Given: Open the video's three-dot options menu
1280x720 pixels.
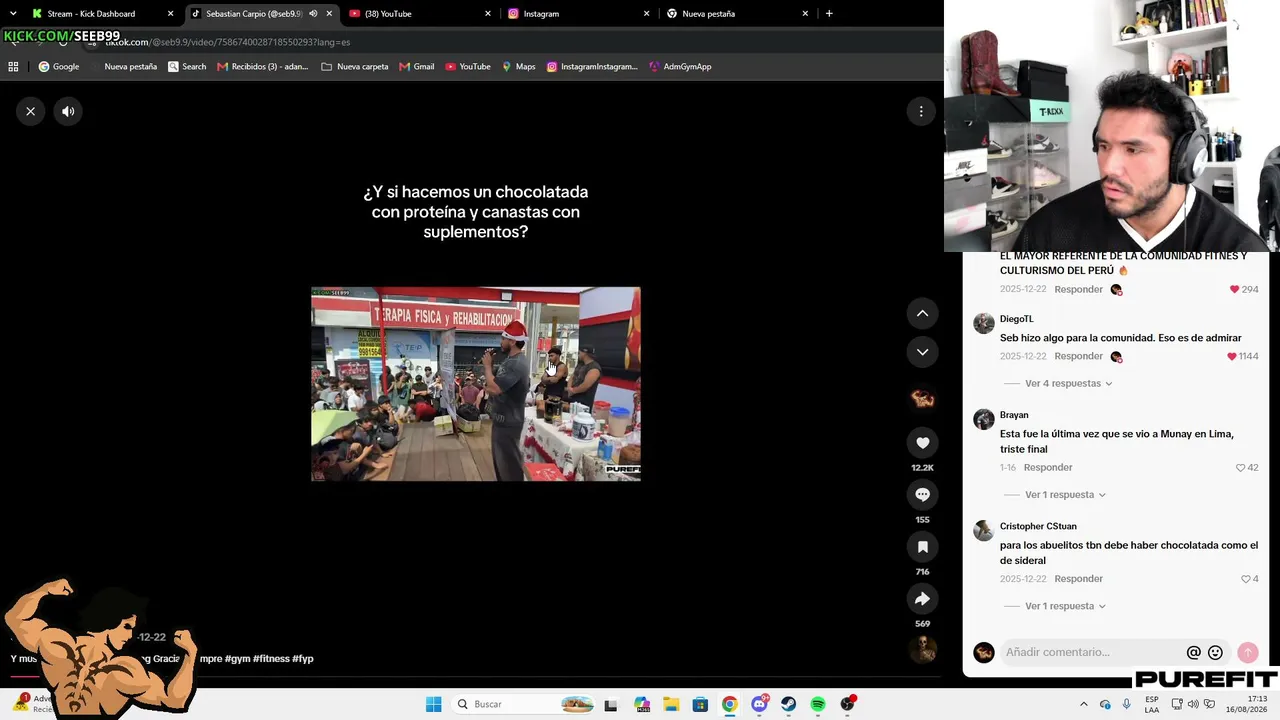Looking at the screenshot, I should tap(921, 111).
